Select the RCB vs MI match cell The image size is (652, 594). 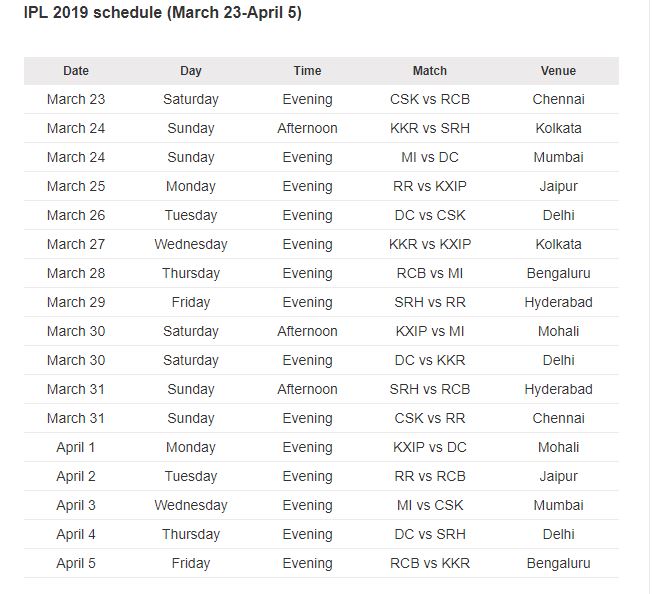[430, 274]
